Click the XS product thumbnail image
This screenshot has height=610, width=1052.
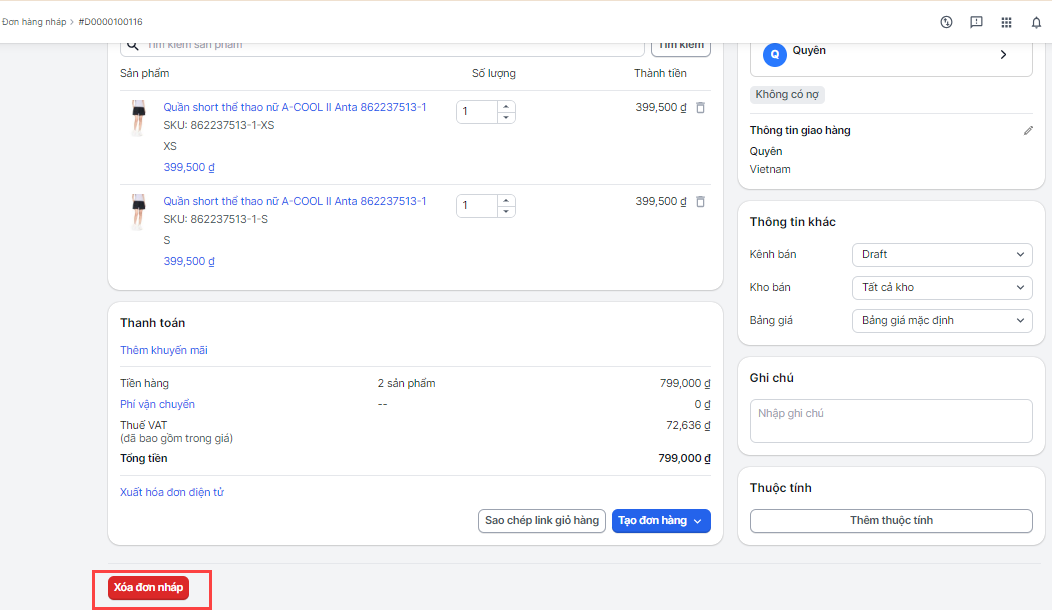tap(138, 118)
